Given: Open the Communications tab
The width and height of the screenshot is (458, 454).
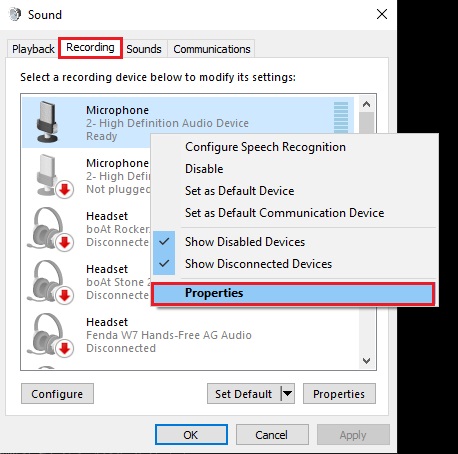Looking at the screenshot, I should 212,49.
